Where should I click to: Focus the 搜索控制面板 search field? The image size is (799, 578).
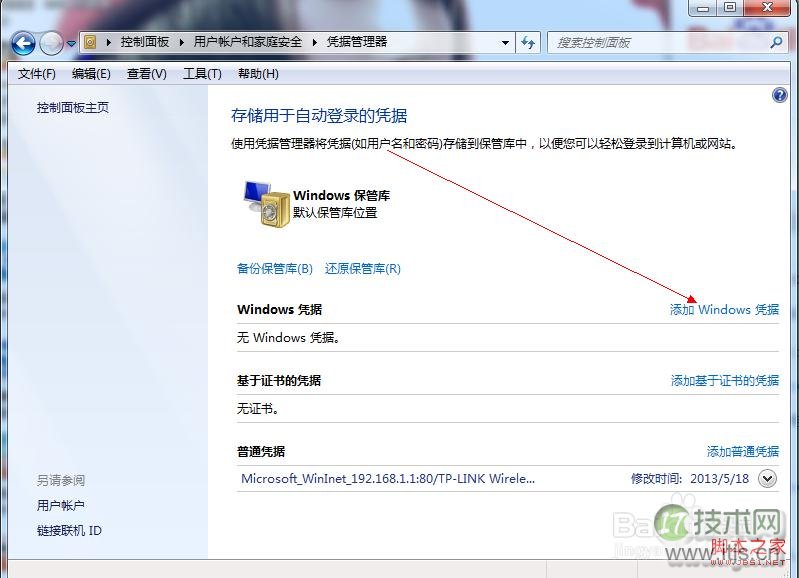(x=659, y=42)
